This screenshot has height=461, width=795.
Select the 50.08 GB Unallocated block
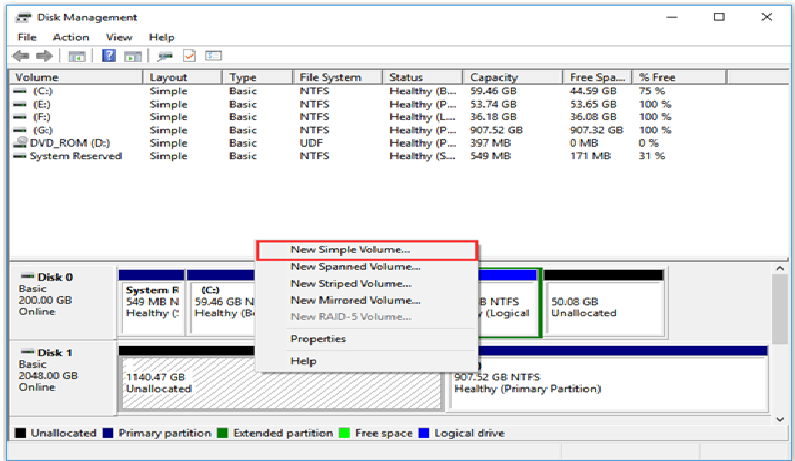pos(604,308)
